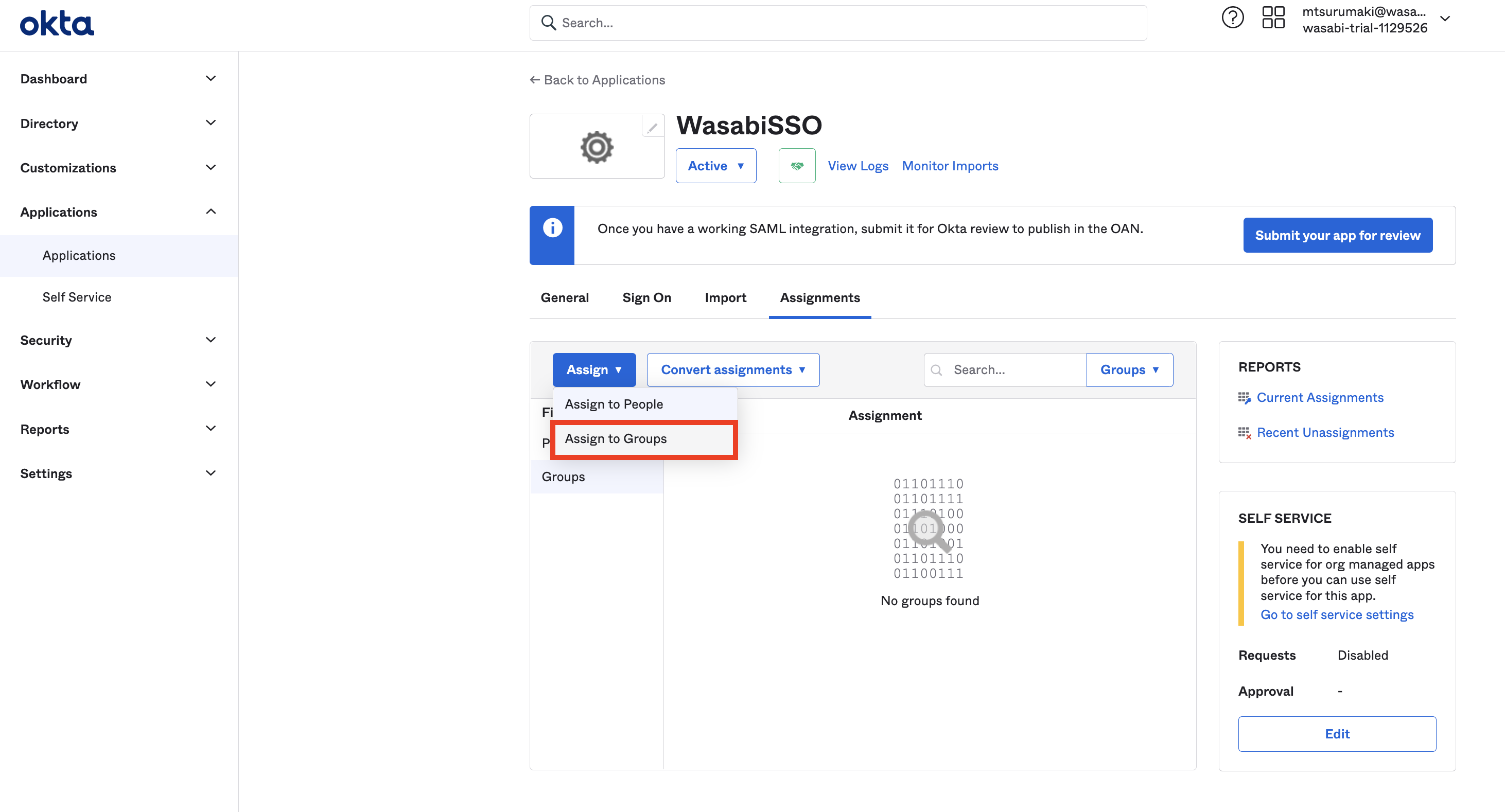Image resolution: width=1505 pixels, height=812 pixels.
Task: Click the Requests Disabled value
Action: click(x=1362, y=656)
